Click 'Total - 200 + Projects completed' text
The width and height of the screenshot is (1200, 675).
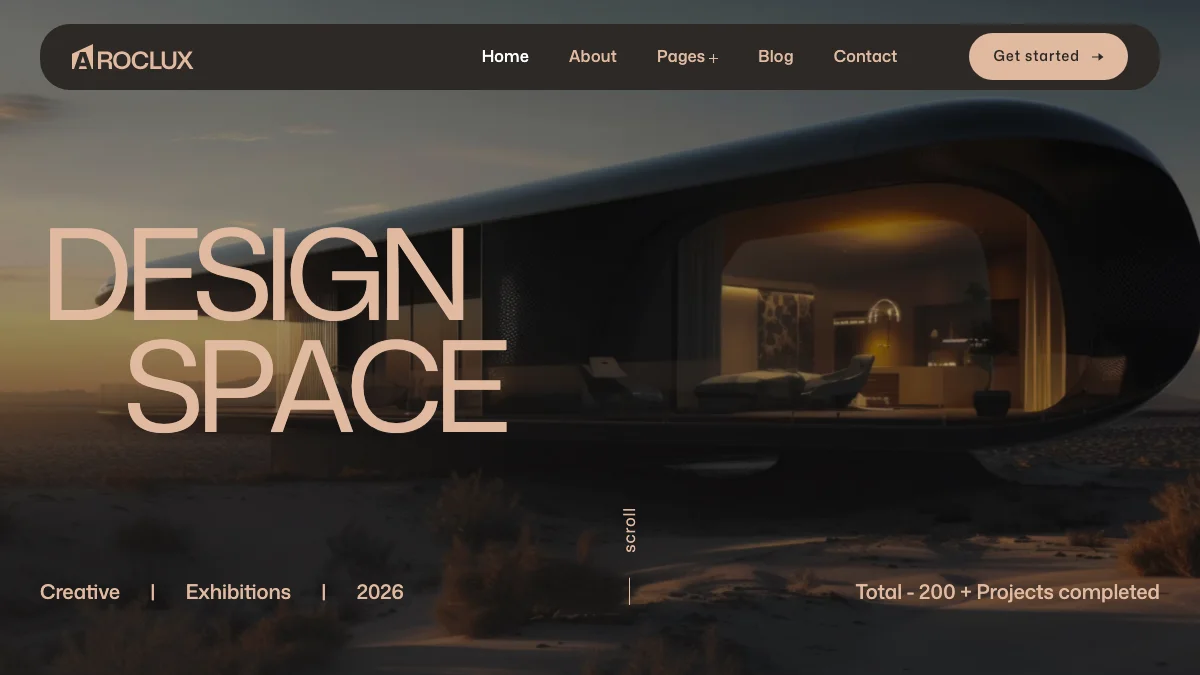(x=1007, y=592)
